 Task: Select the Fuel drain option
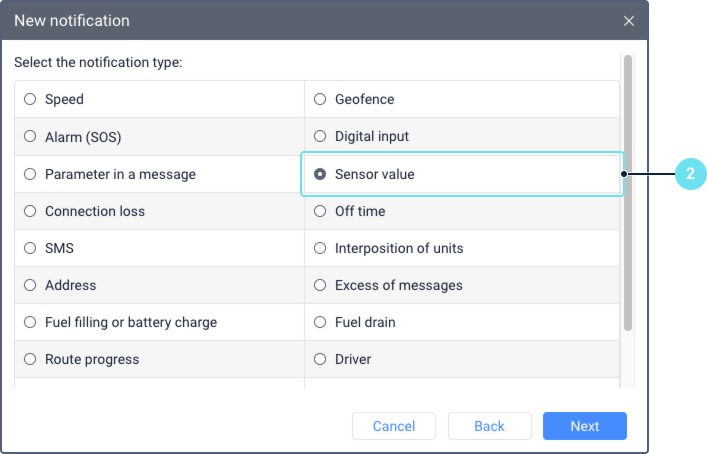[320, 322]
